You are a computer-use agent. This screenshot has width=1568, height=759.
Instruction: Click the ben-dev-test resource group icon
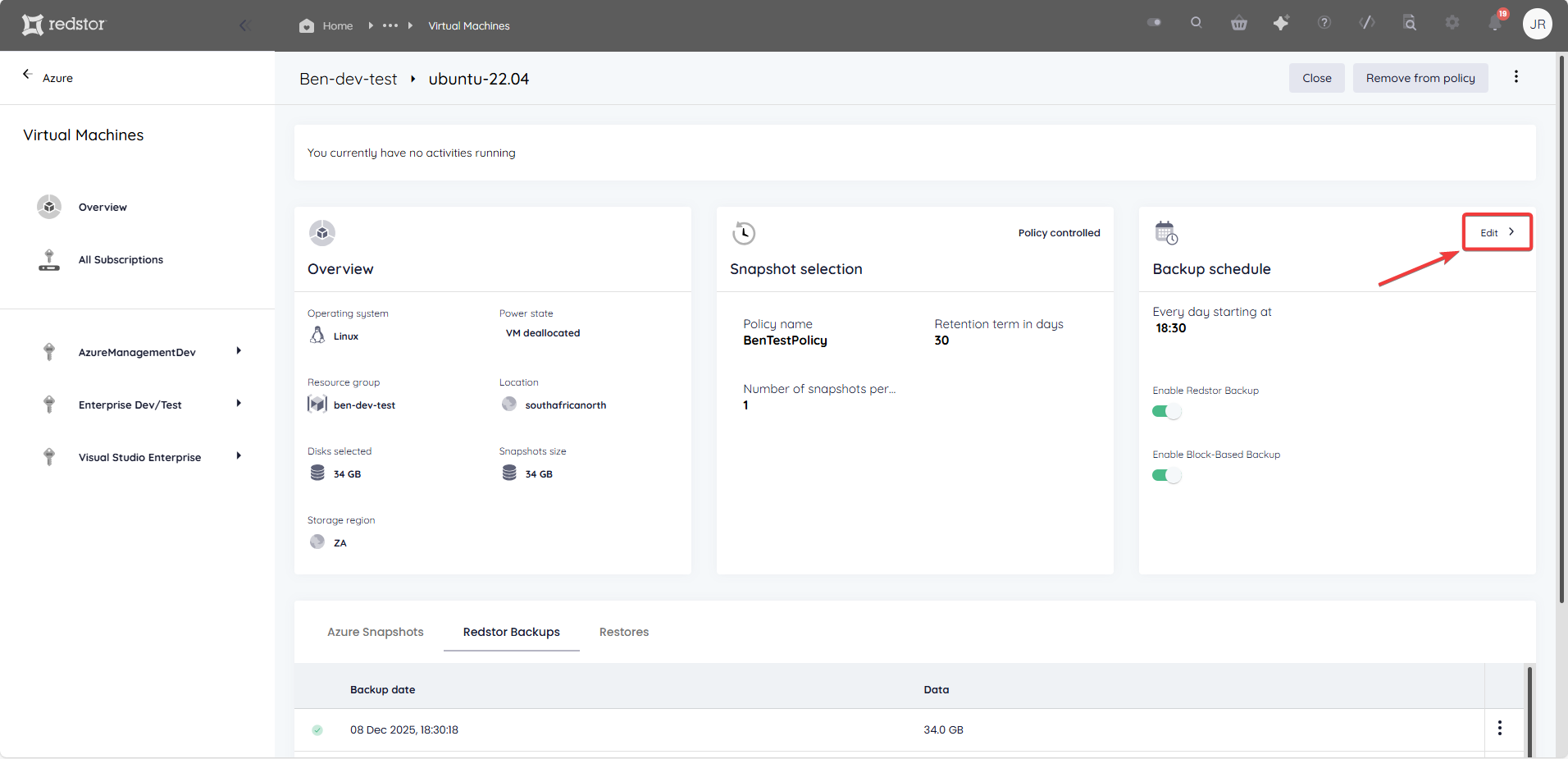(x=317, y=404)
